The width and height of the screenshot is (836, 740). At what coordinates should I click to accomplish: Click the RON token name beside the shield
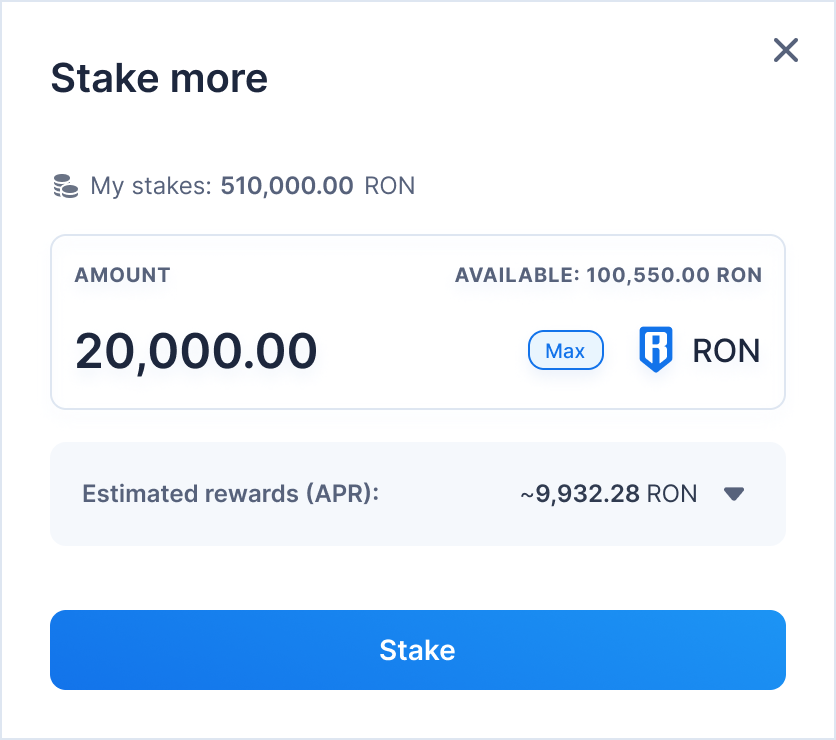click(x=726, y=350)
